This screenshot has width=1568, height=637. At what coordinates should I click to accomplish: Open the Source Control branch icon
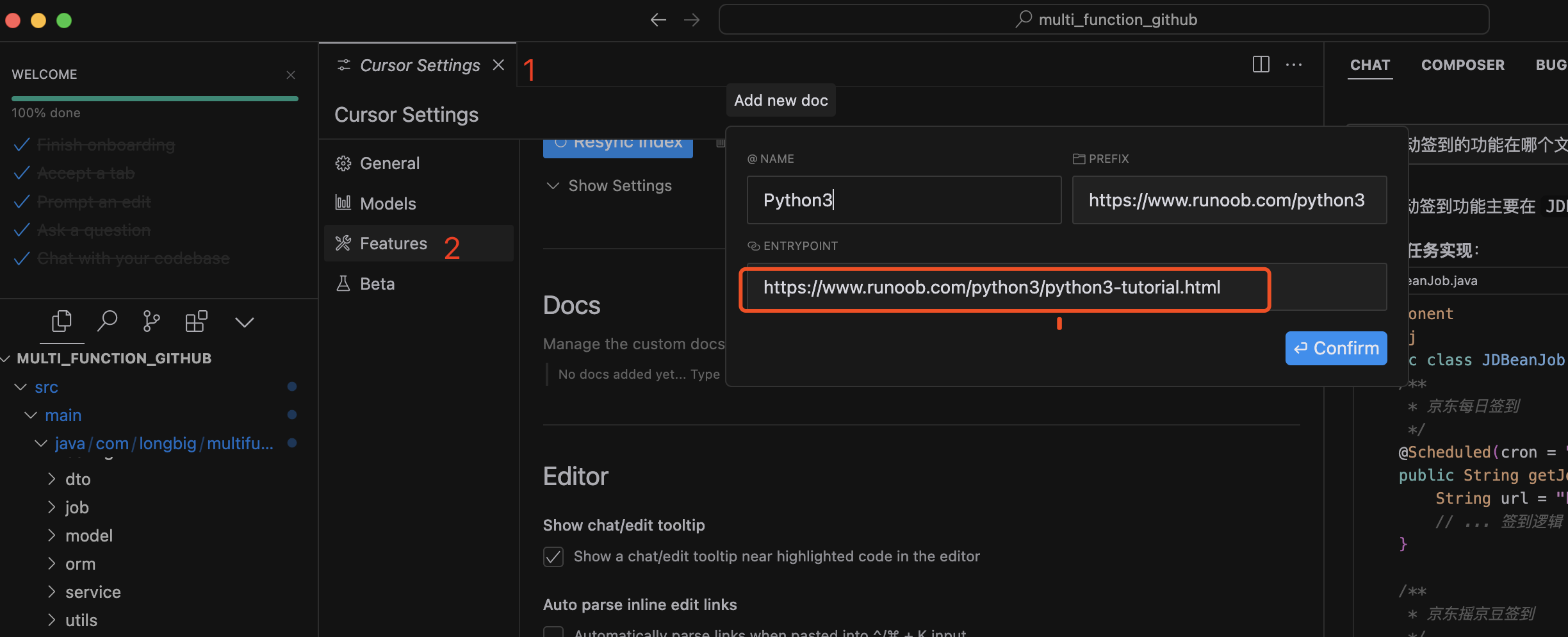[151, 321]
